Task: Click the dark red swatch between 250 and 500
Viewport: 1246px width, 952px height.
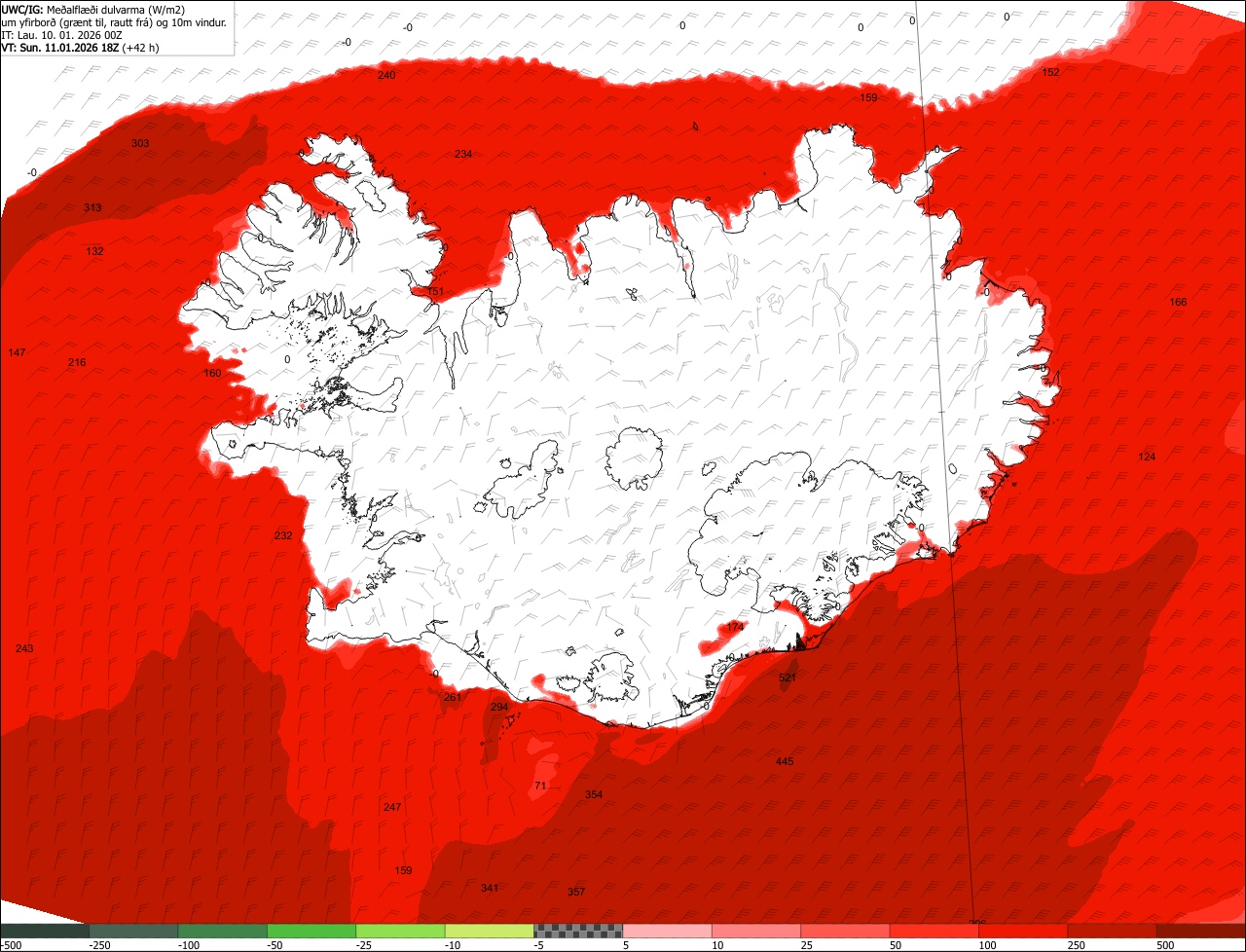Action: click(x=1113, y=931)
